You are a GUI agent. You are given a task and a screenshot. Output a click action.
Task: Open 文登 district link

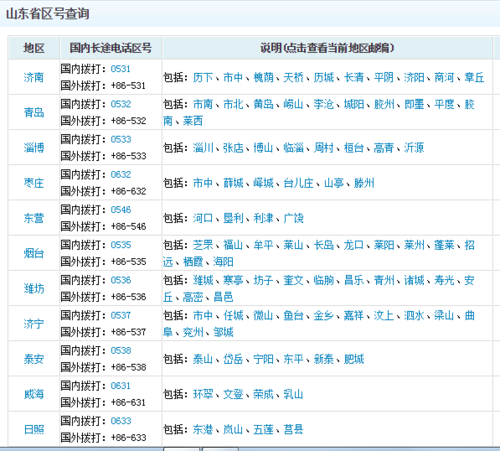pos(233,394)
